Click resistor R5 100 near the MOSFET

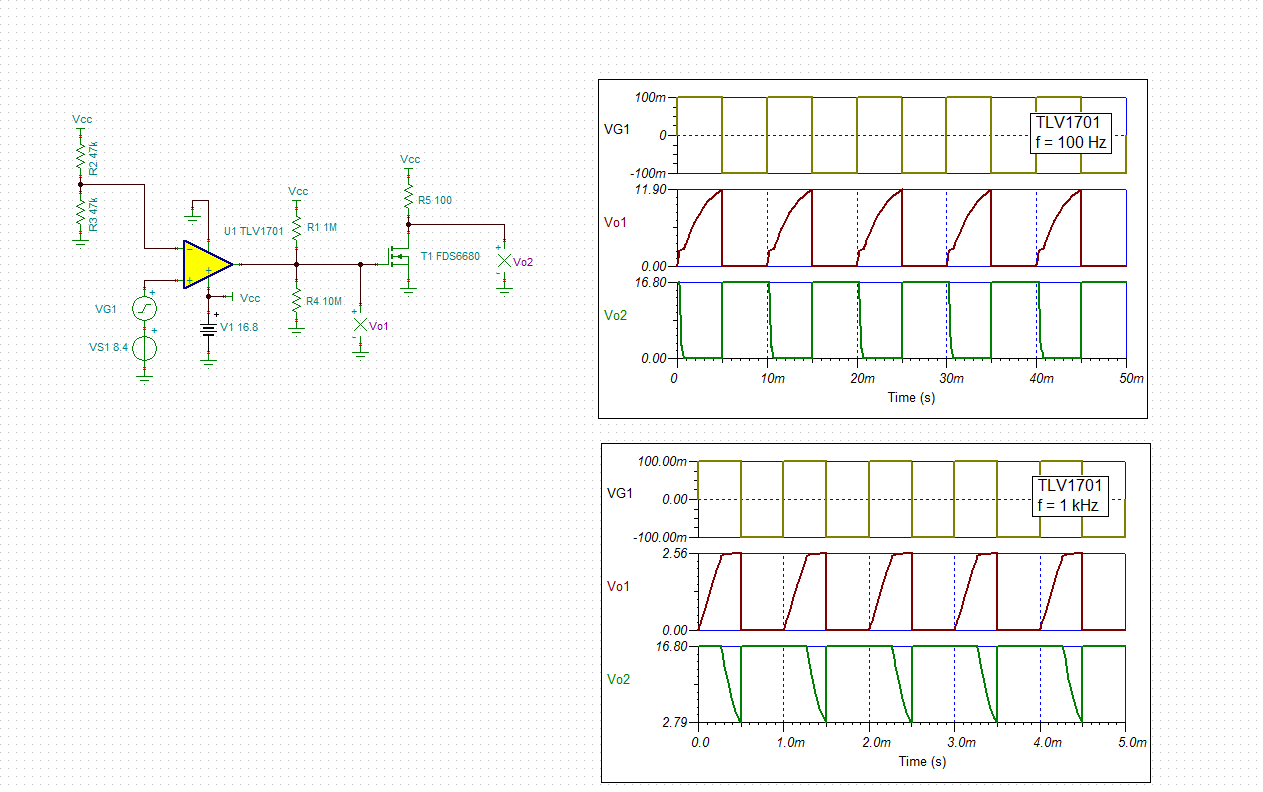(409, 197)
